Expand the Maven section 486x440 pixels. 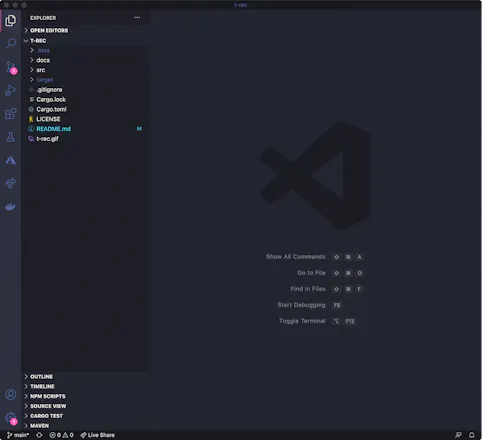coord(86,426)
